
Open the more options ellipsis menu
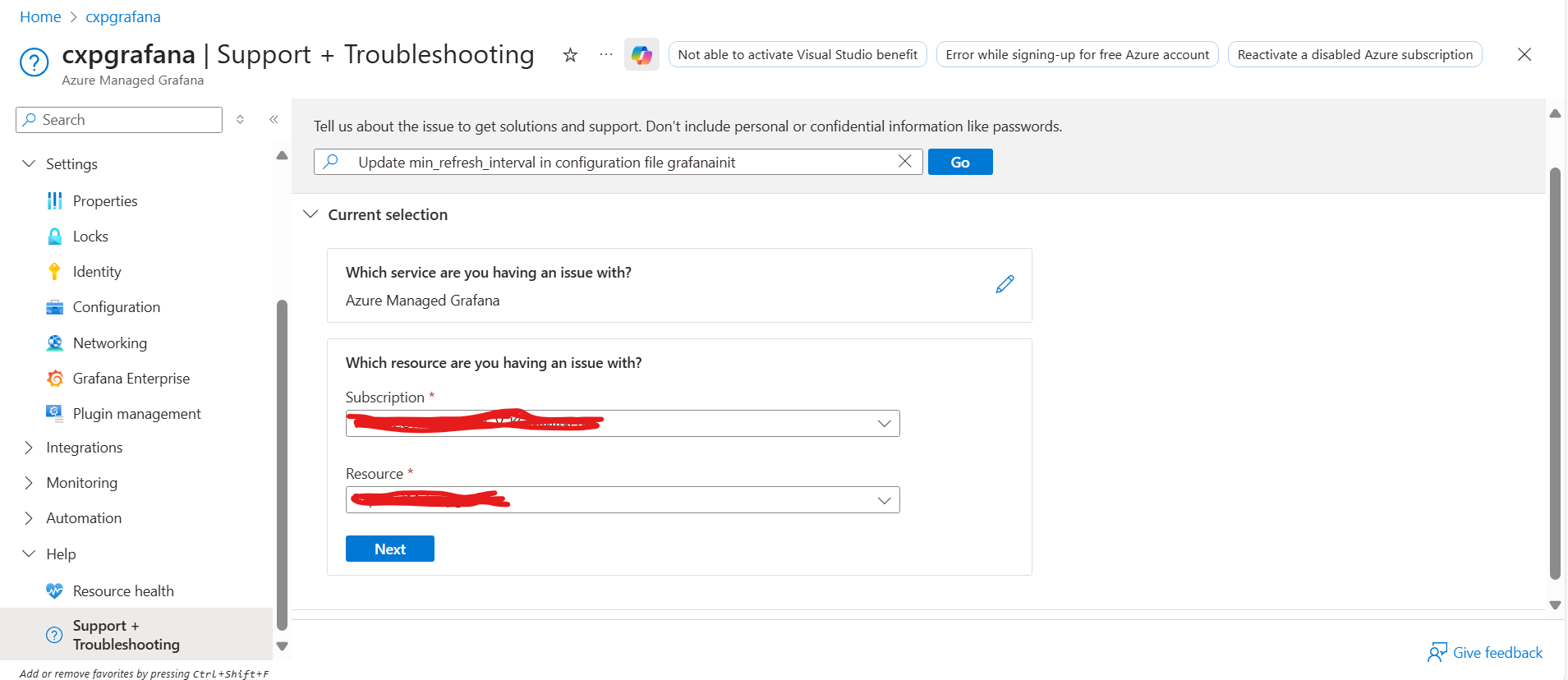click(x=606, y=55)
